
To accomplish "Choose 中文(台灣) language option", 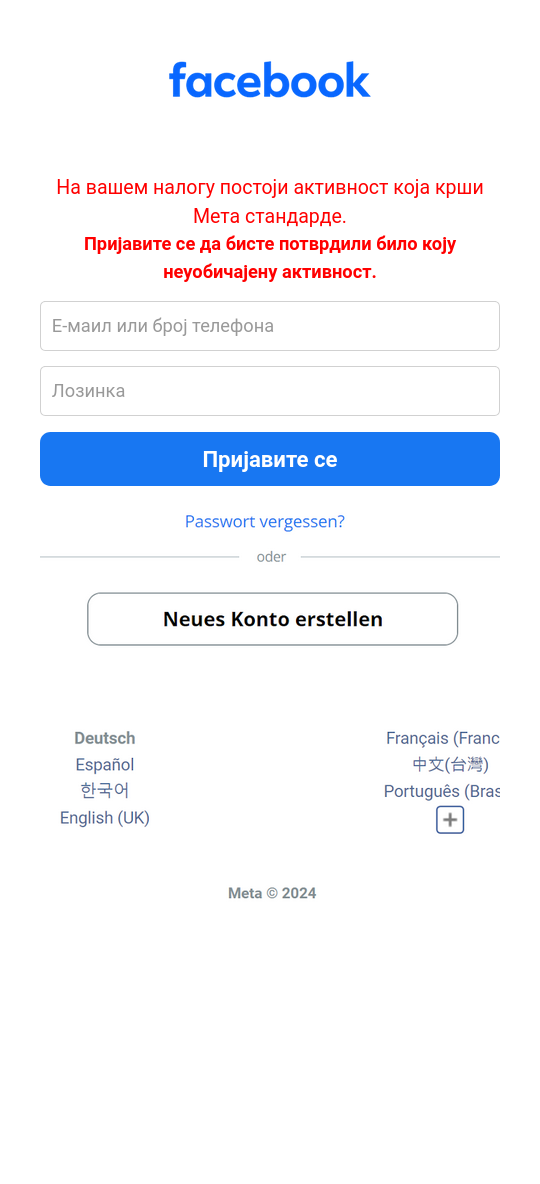I will (x=450, y=764).
